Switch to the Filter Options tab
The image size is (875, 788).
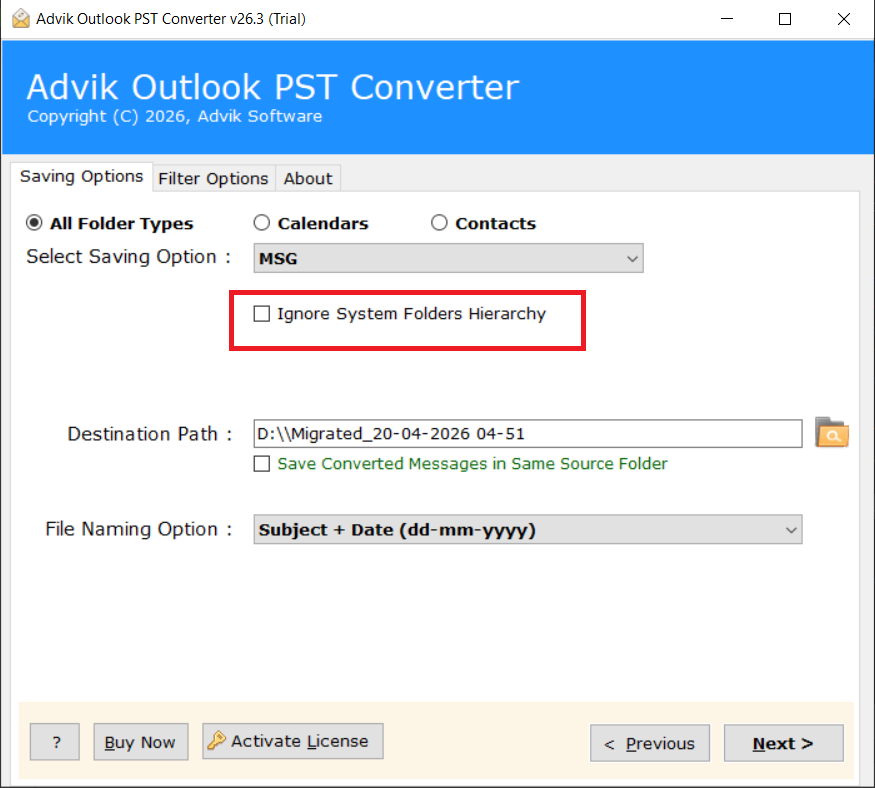point(213,178)
